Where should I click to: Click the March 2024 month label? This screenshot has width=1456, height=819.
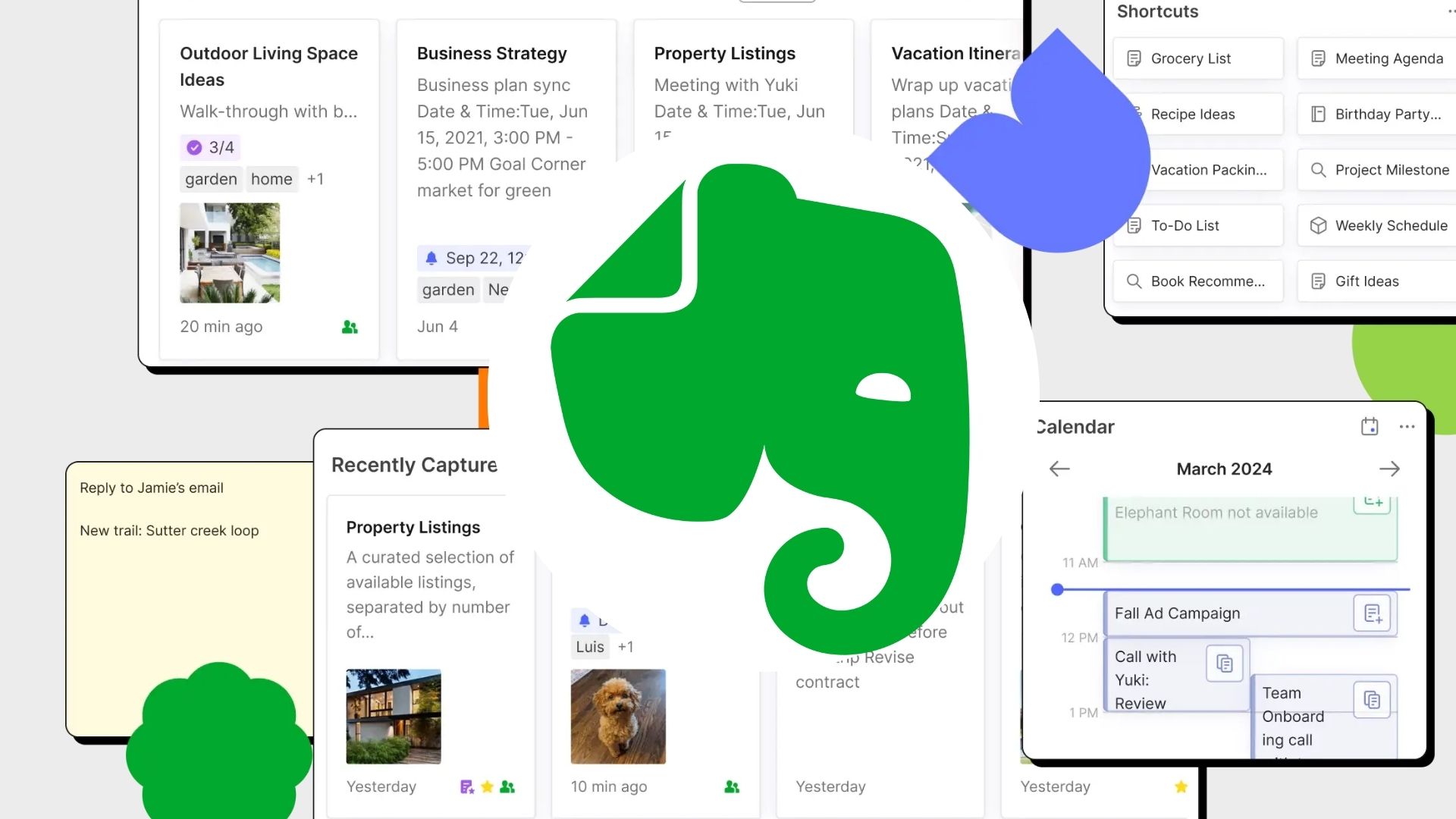click(1224, 469)
